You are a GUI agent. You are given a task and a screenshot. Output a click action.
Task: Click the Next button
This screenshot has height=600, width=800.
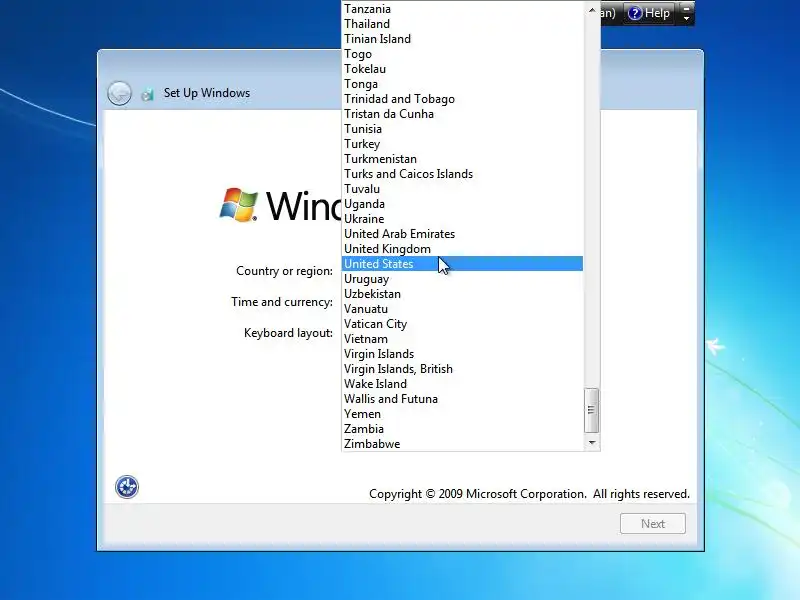point(653,523)
